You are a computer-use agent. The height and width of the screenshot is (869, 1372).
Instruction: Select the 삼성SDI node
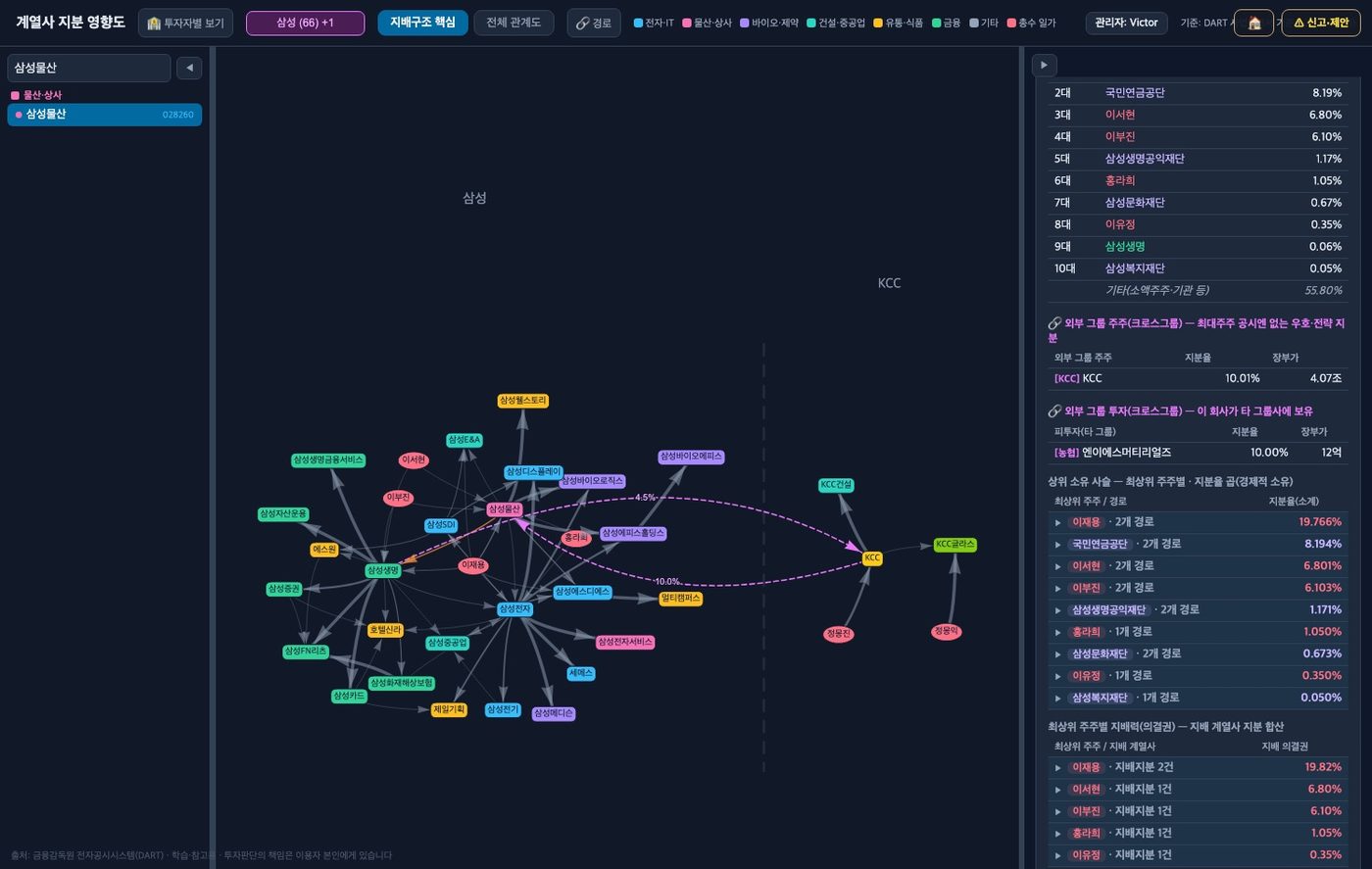coord(441,525)
